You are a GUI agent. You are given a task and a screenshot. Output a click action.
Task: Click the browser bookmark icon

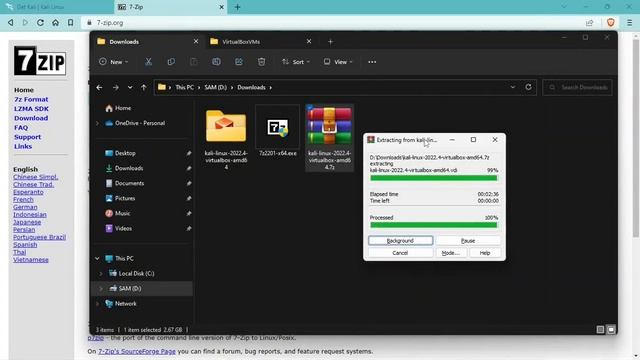71,23
